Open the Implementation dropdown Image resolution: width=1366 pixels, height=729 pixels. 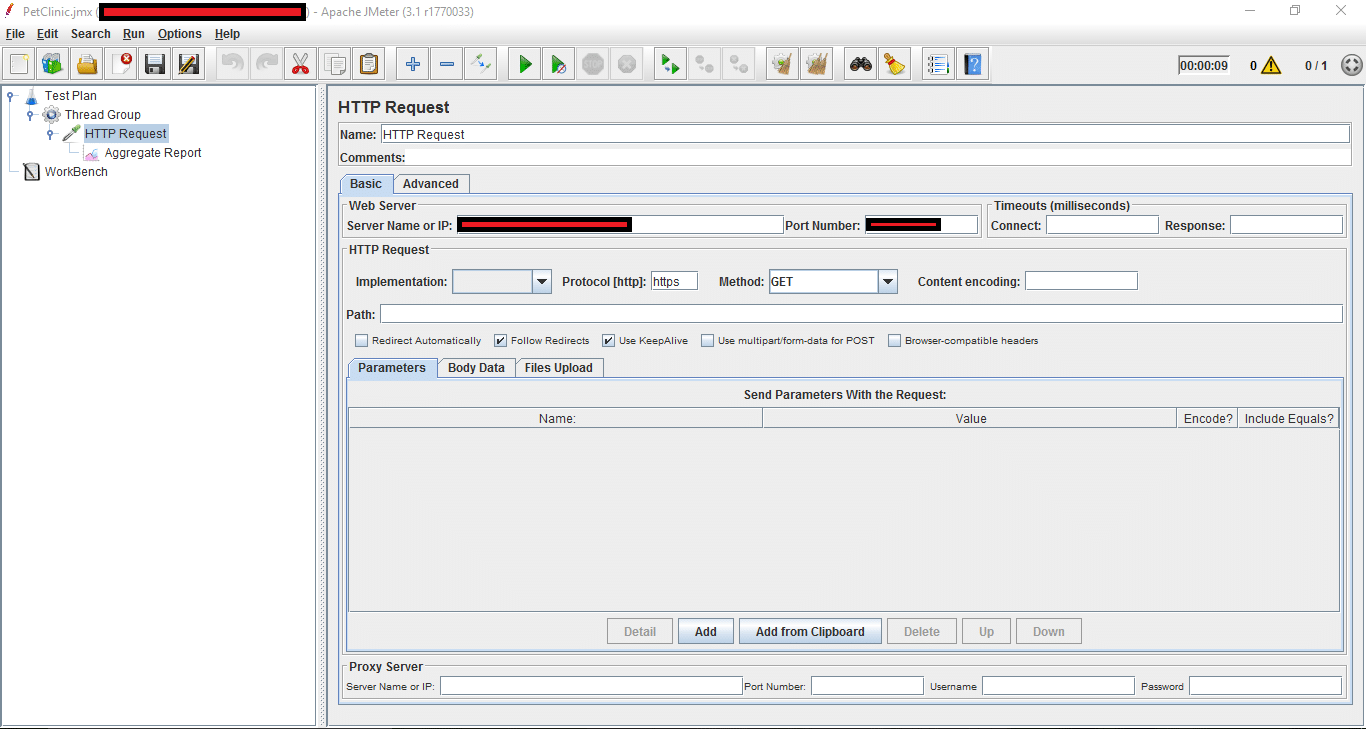[x=541, y=282]
